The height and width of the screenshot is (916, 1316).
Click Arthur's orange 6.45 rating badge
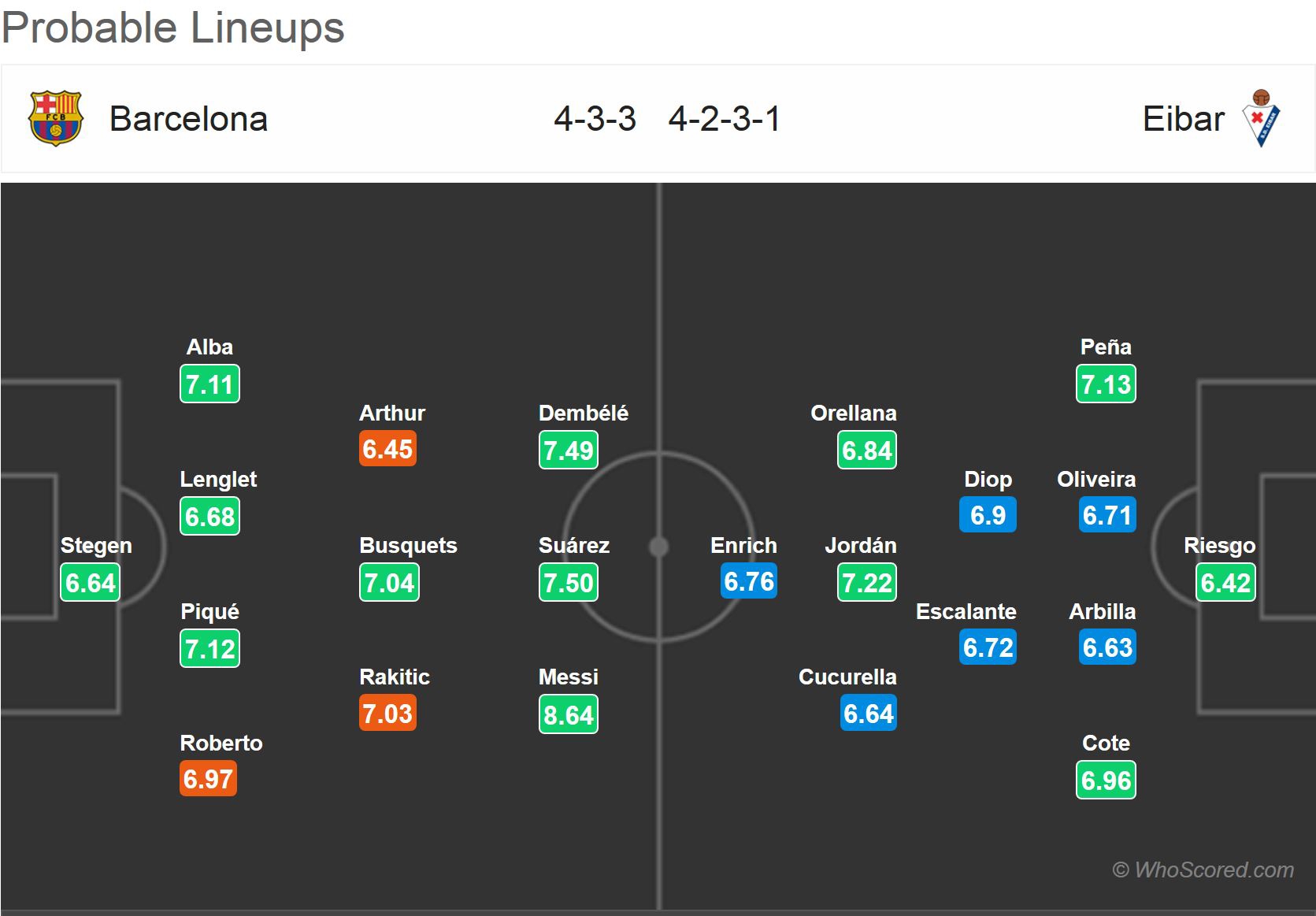pyautogui.click(x=387, y=449)
